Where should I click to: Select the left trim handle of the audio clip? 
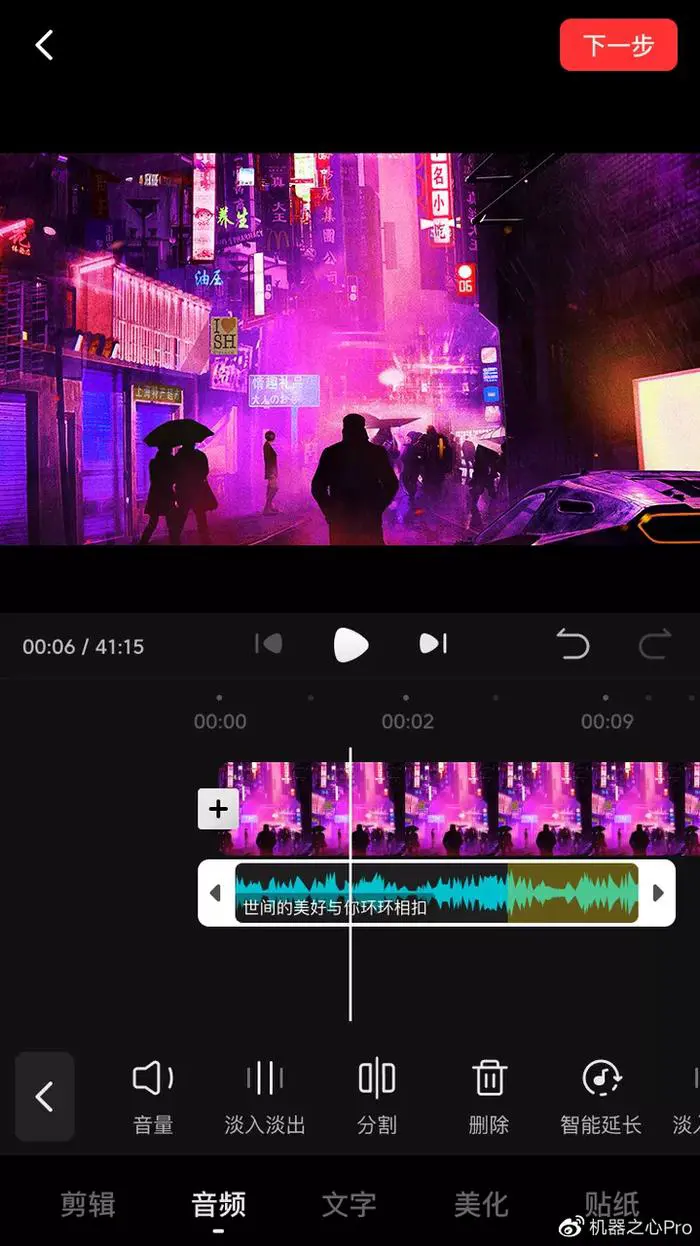tap(215, 893)
